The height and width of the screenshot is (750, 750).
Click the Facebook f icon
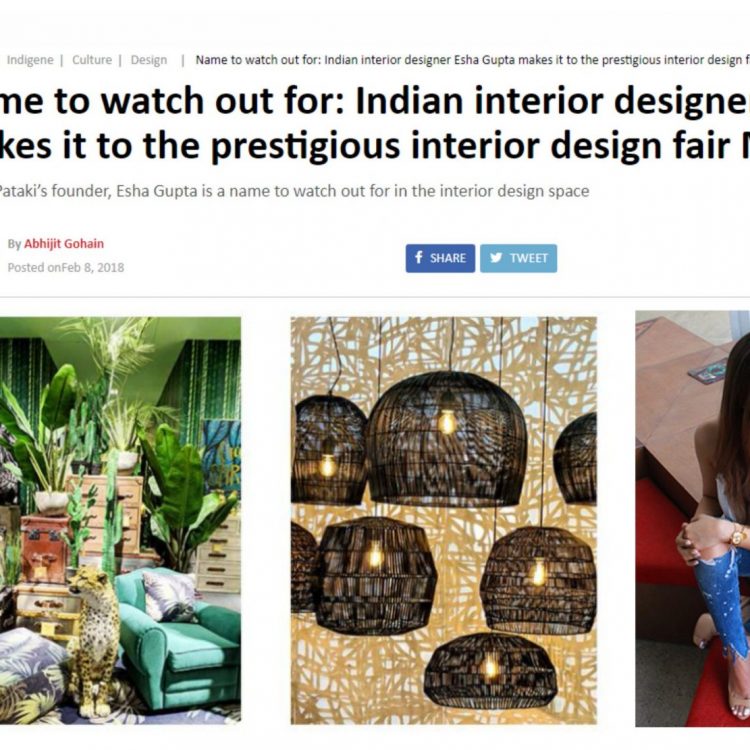click(419, 258)
